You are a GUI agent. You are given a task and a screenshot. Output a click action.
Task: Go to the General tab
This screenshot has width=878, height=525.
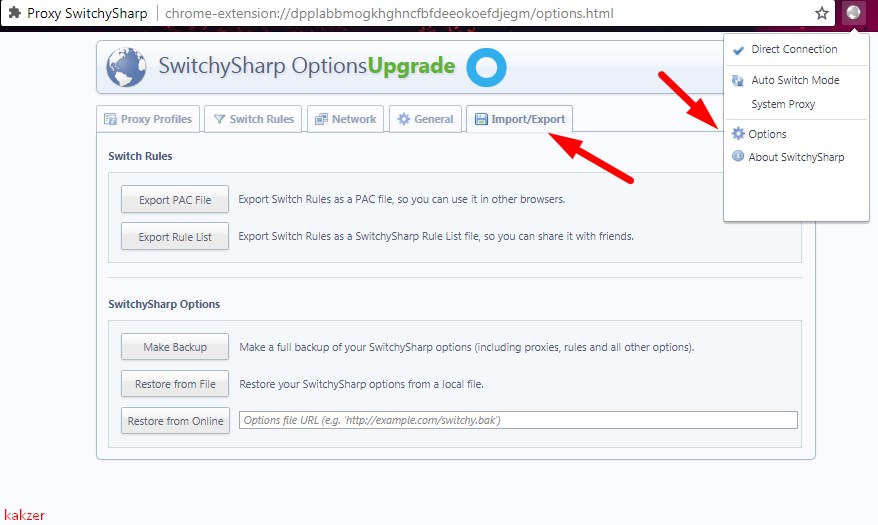tap(426, 119)
